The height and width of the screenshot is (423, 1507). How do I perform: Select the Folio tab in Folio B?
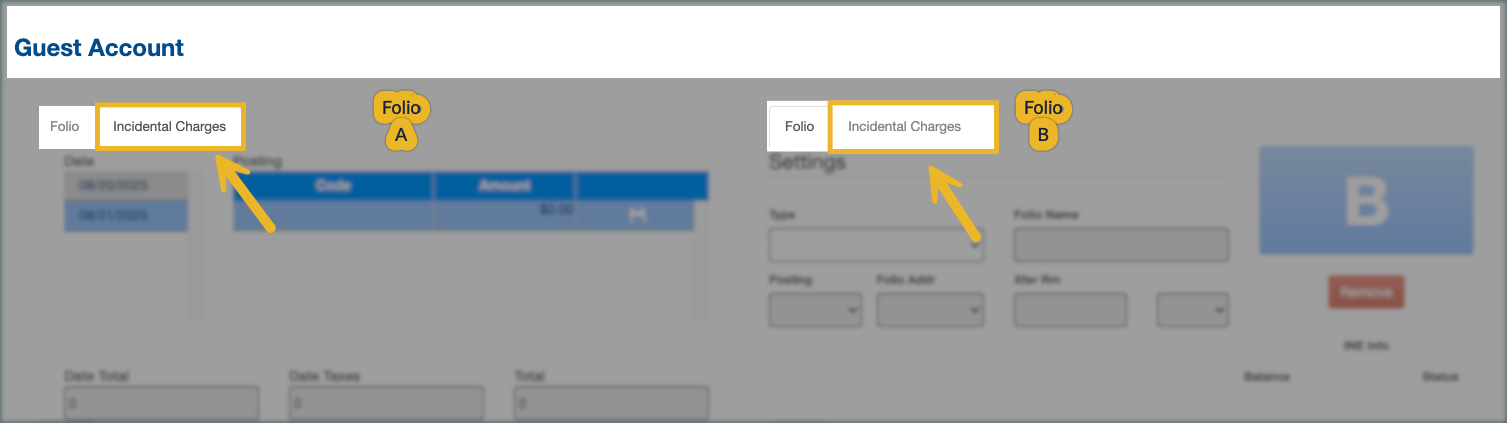(799, 127)
